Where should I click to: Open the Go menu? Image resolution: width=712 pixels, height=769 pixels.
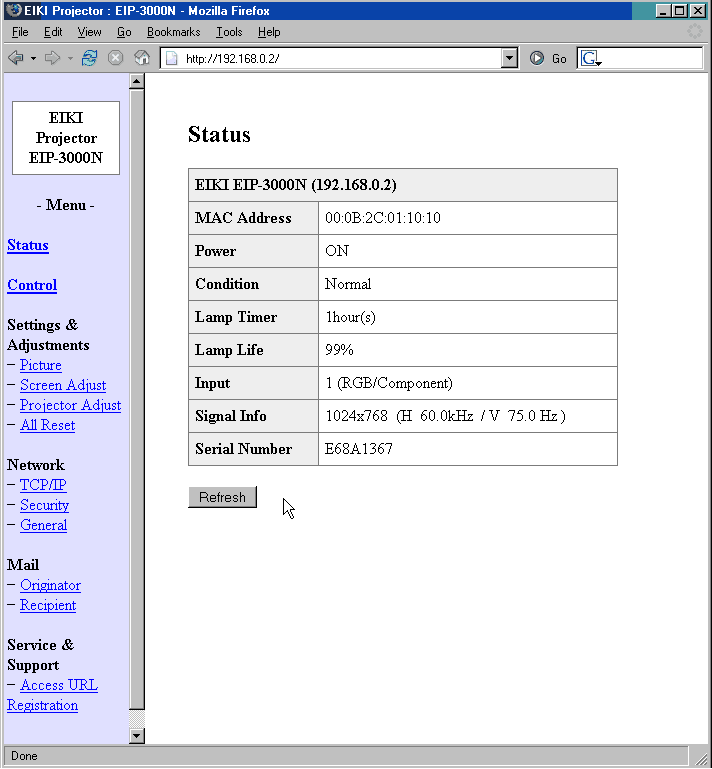coord(124,32)
